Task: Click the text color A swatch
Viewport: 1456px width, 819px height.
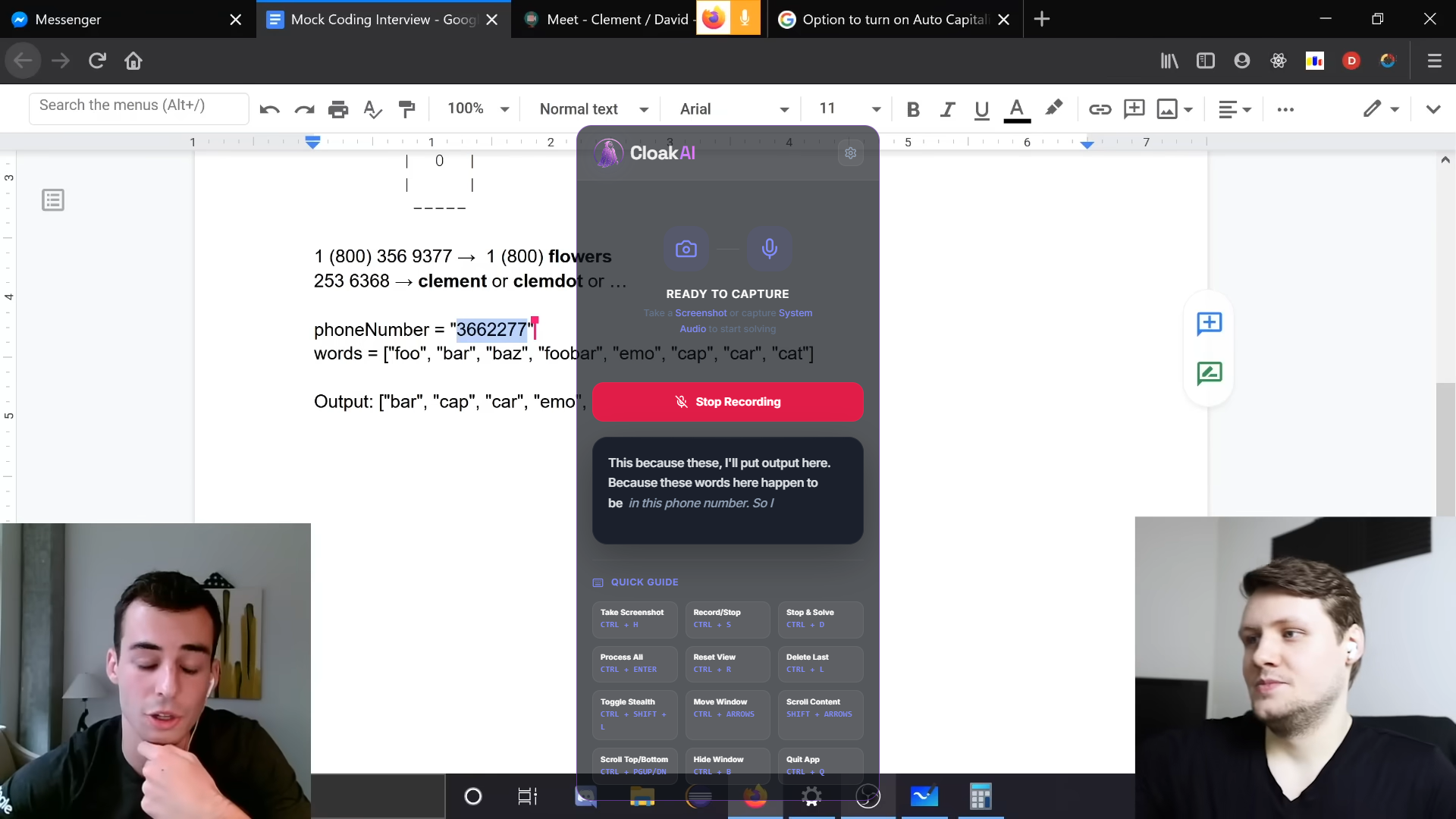Action: pos(1016,109)
